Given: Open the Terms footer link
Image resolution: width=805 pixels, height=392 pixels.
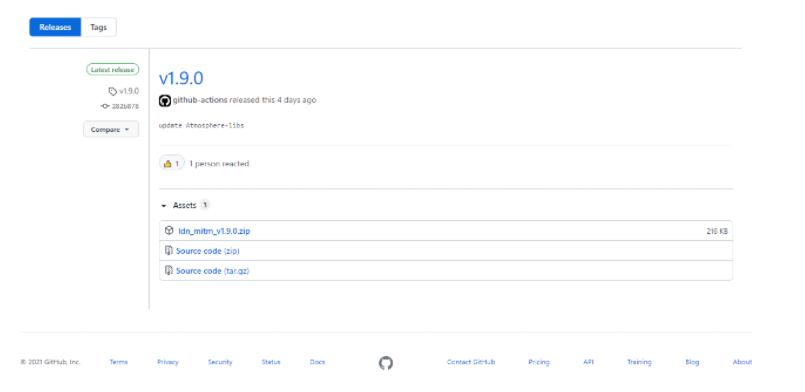Looking at the screenshot, I should [119, 362].
